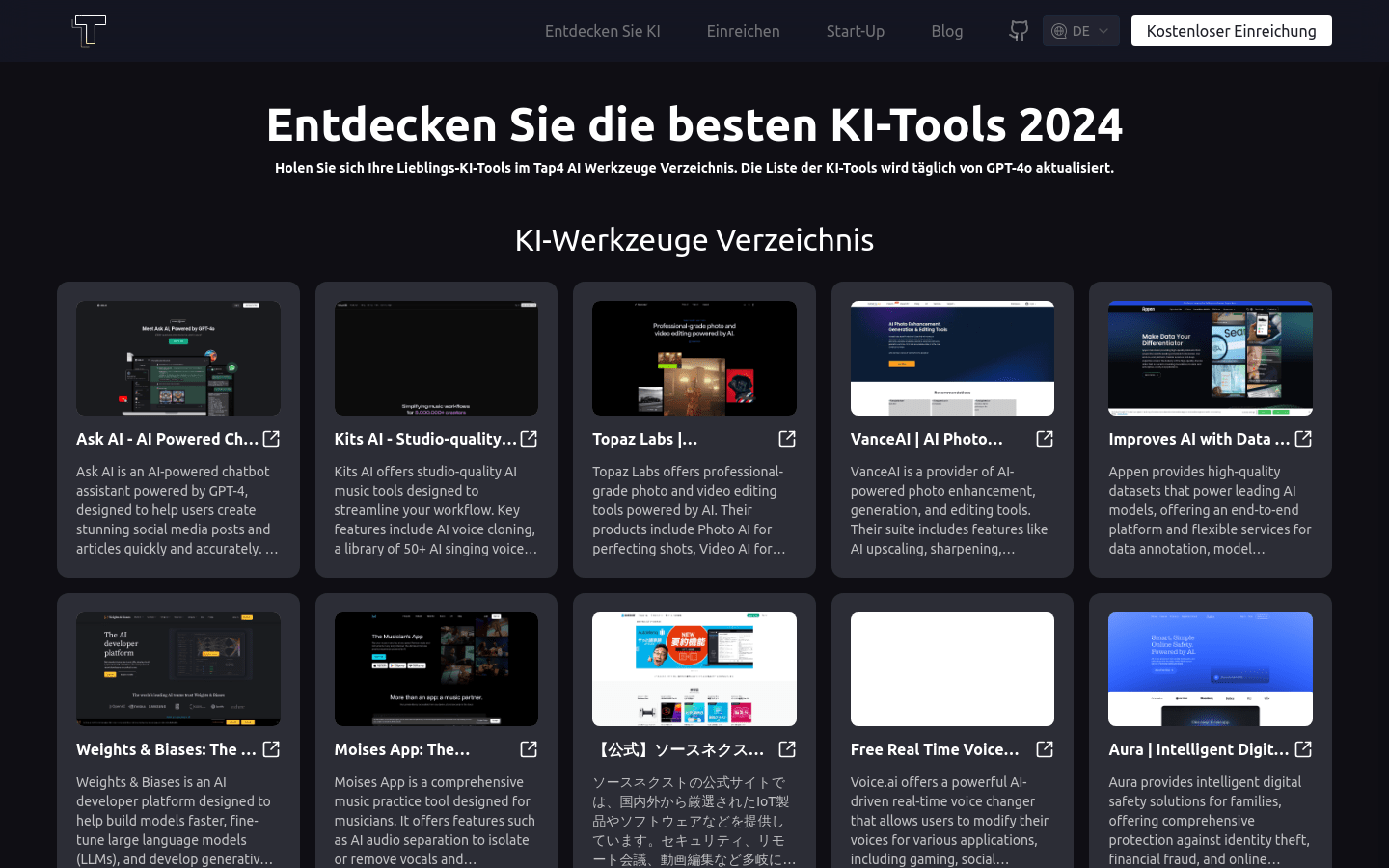Open external link icon for Aura
The image size is (1389, 868).
point(1303,749)
